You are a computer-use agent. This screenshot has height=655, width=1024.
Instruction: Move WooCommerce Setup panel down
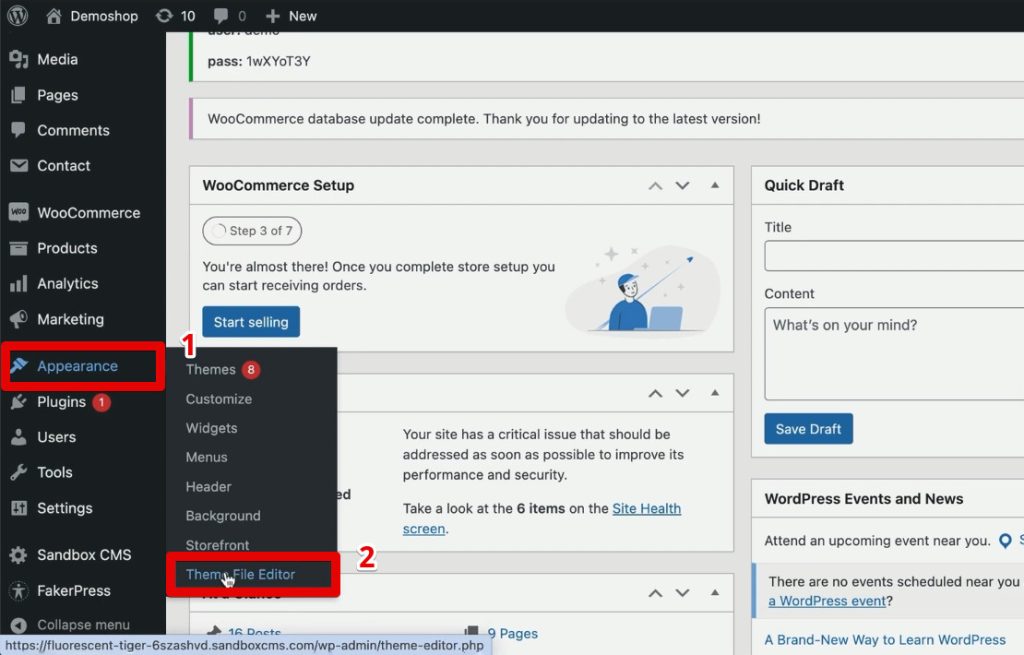click(682, 186)
